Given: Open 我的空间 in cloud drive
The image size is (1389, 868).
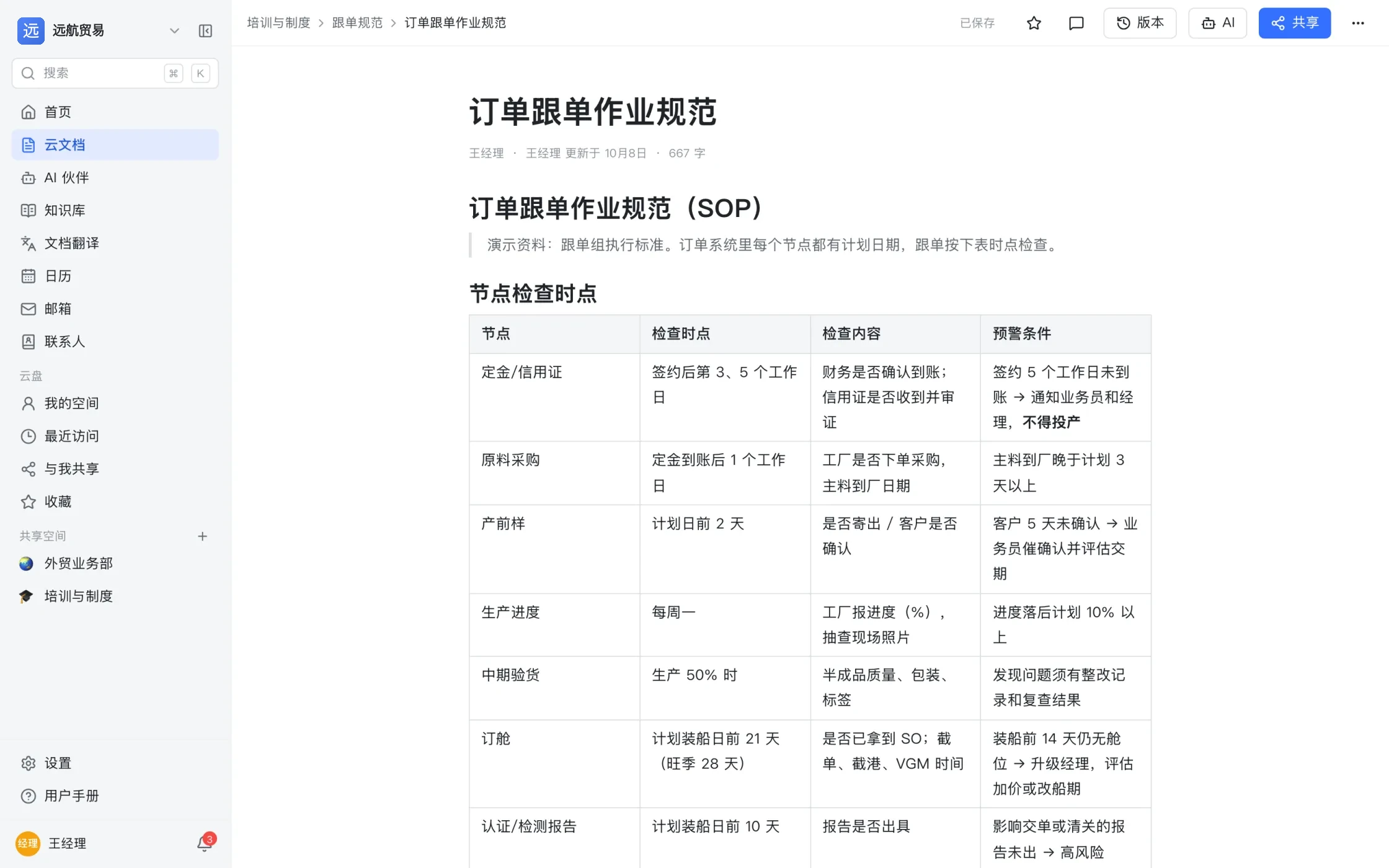Looking at the screenshot, I should [x=115, y=404].
